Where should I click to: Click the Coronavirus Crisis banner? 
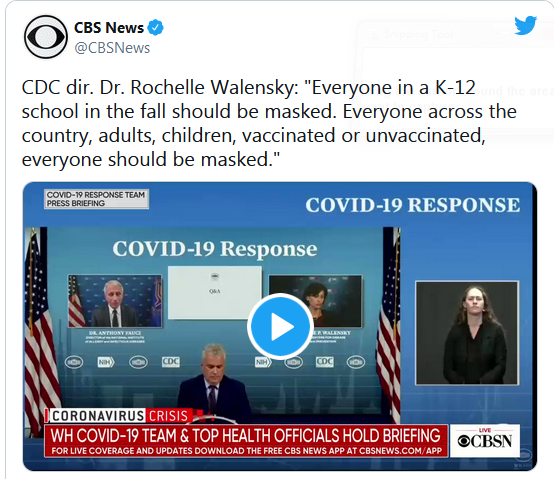(x=120, y=416)
